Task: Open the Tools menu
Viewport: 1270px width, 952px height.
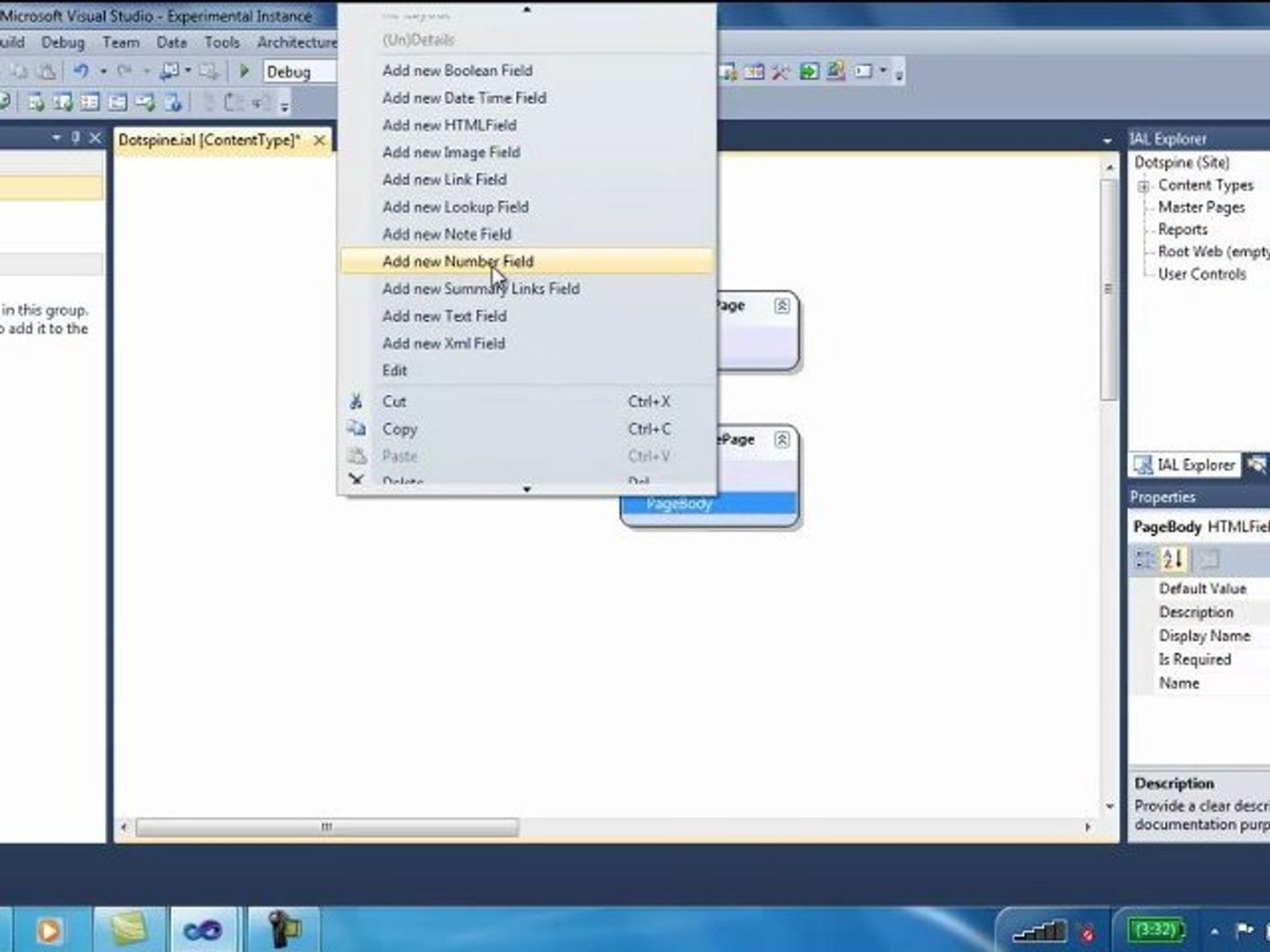Action: click(x=222, y=42)
